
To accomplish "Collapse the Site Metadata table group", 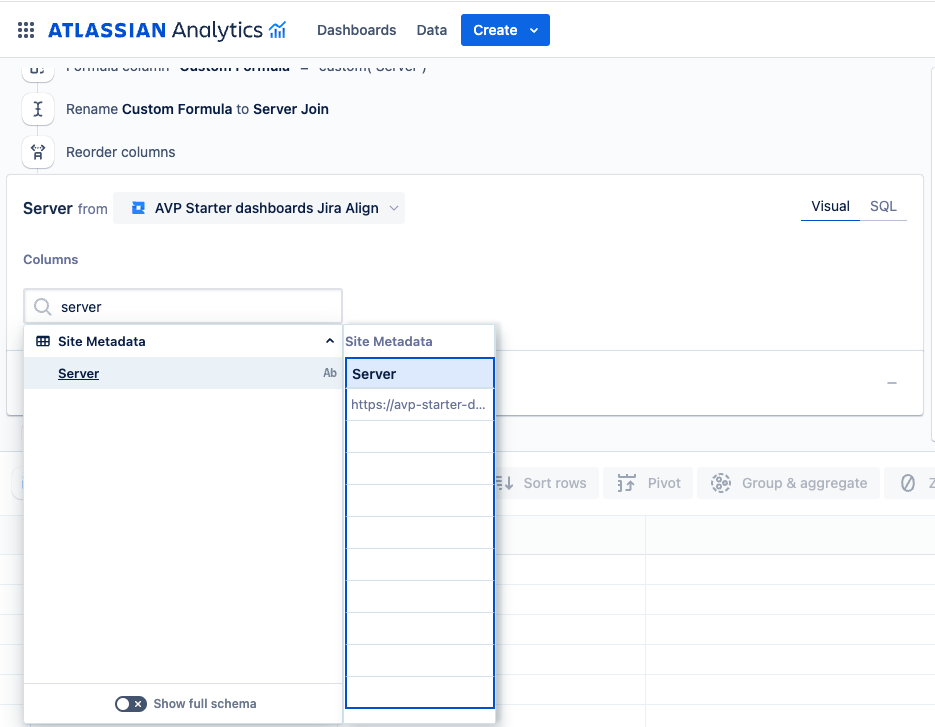I will click(x=330, y=341).
